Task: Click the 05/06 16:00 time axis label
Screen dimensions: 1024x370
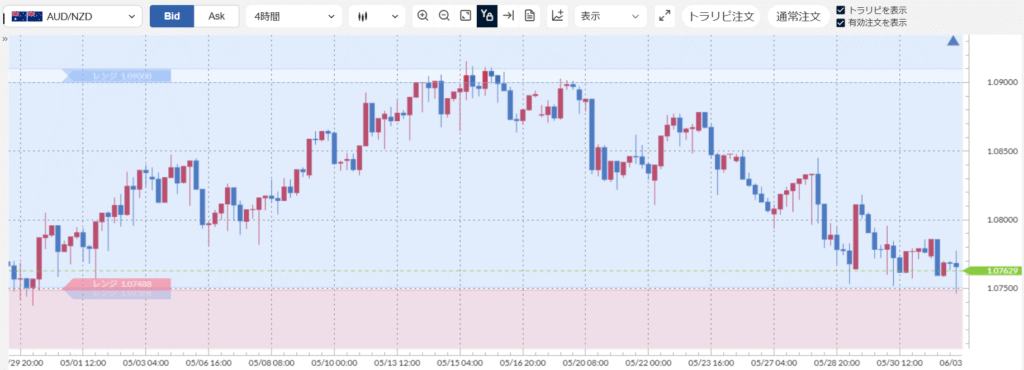Action: 209,363
